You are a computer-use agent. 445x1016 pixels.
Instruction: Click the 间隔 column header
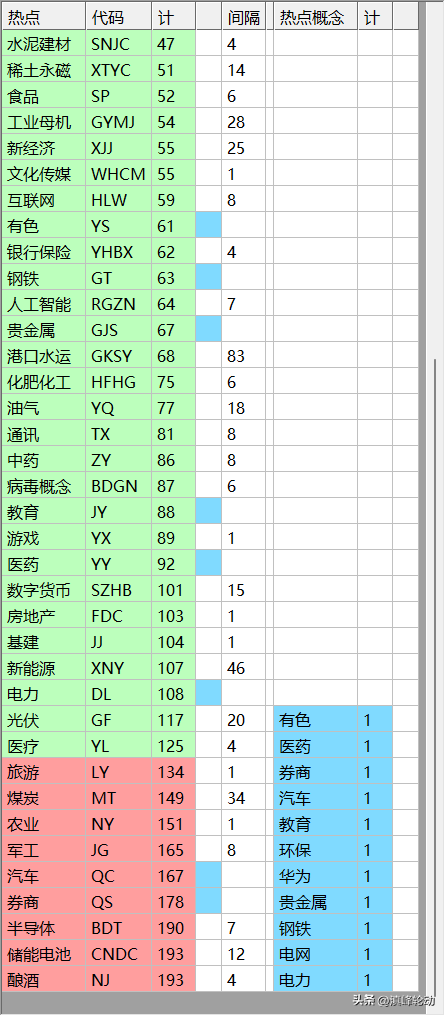[244, 16]
